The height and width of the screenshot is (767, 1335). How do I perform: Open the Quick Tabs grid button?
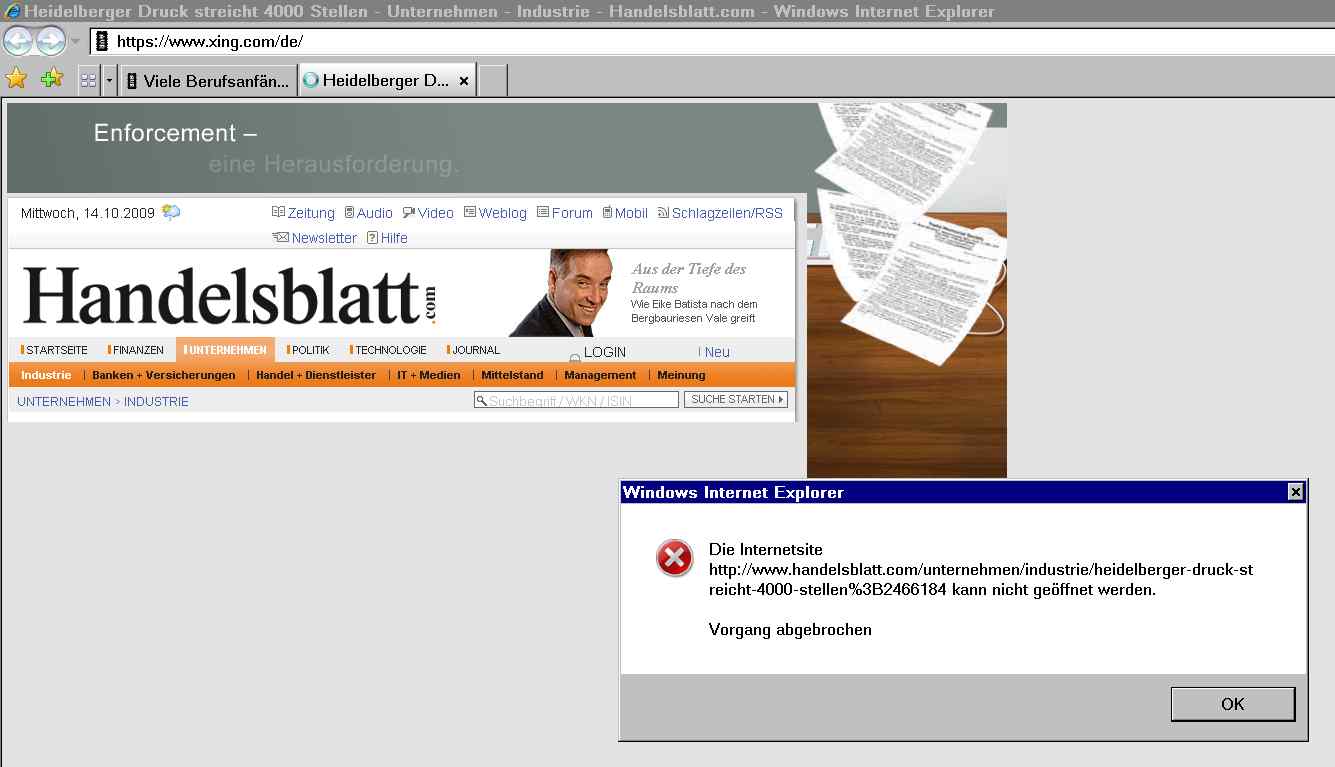(x=89, y=81)
